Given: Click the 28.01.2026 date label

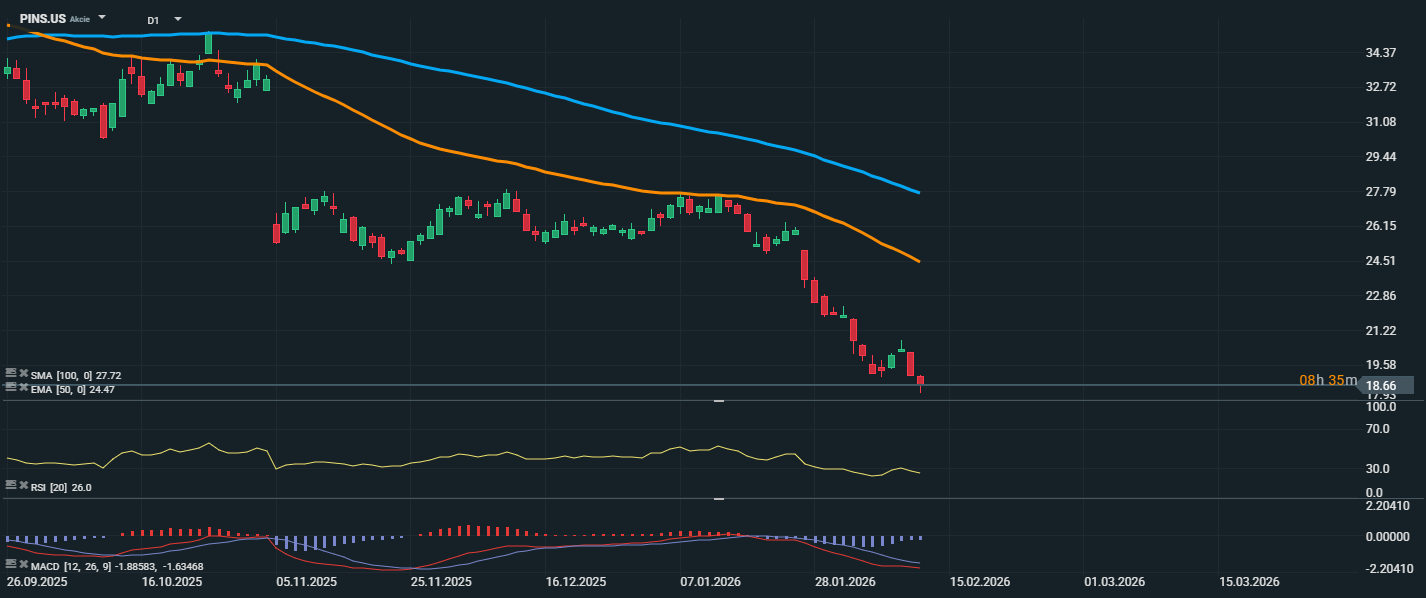Looking at the screenshot, I should coord(845,581).
